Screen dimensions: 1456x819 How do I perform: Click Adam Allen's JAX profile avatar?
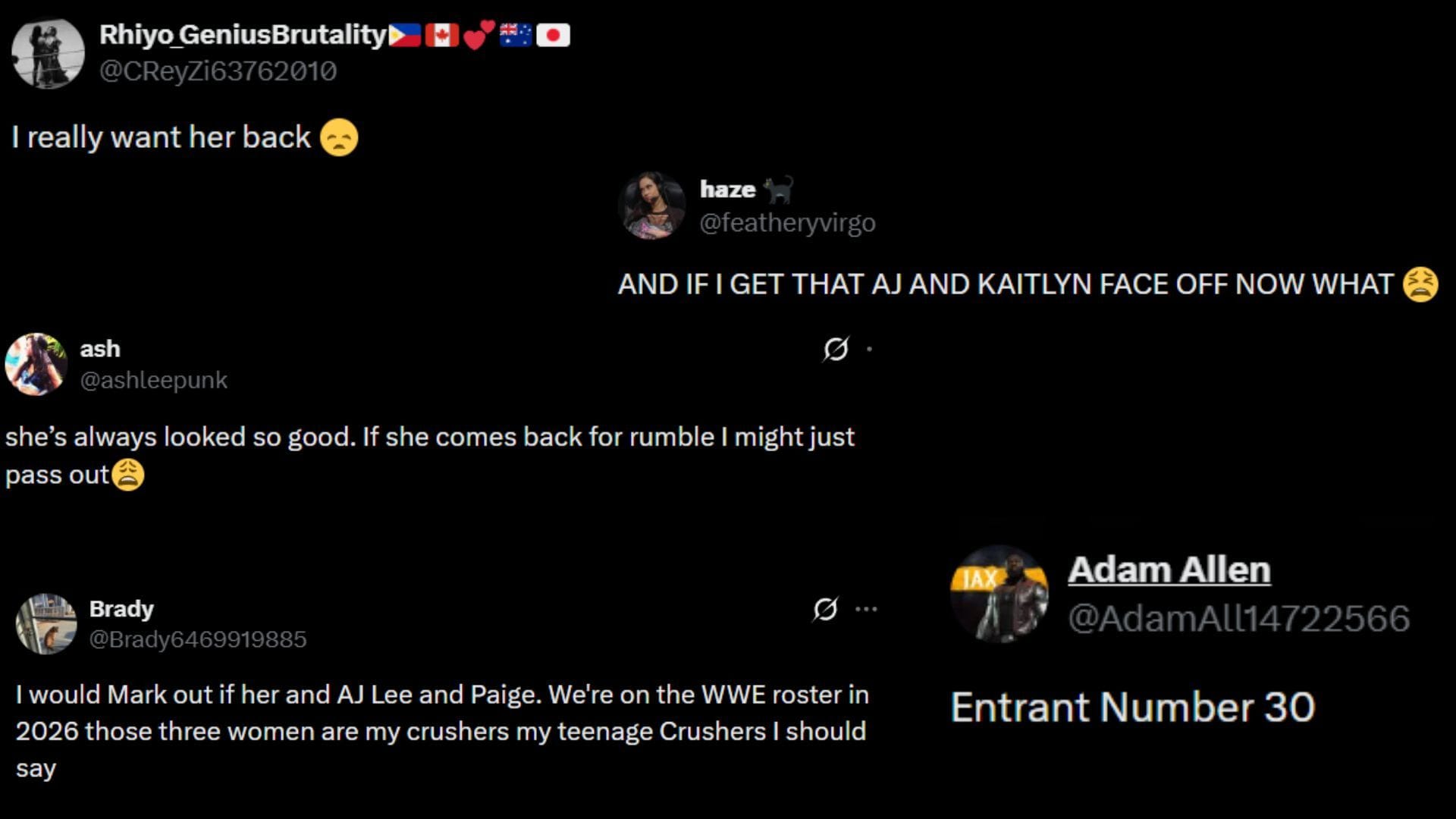tap(1001, 594)
